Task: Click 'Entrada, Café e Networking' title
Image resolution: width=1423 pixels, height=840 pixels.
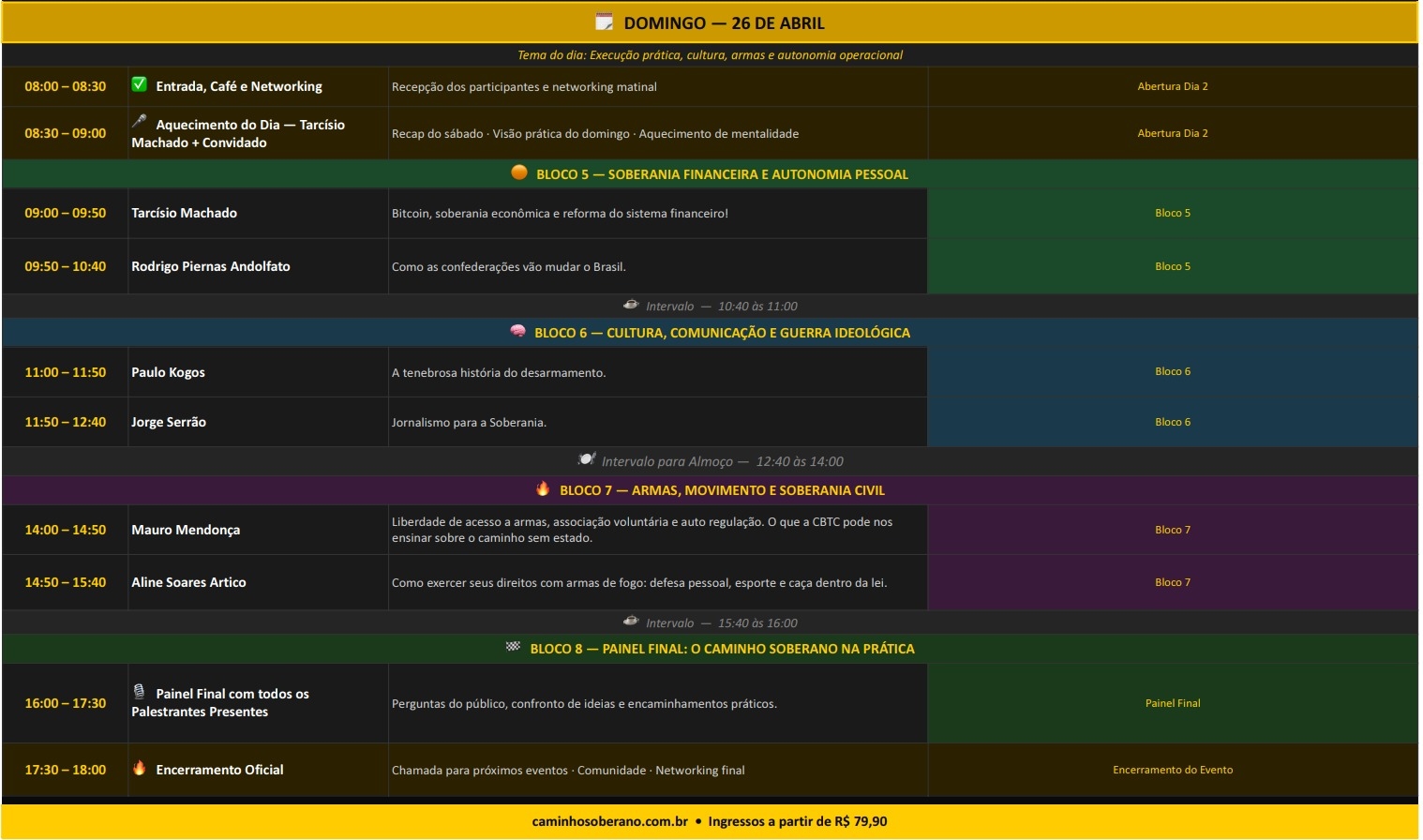Action: click(239, 86)
